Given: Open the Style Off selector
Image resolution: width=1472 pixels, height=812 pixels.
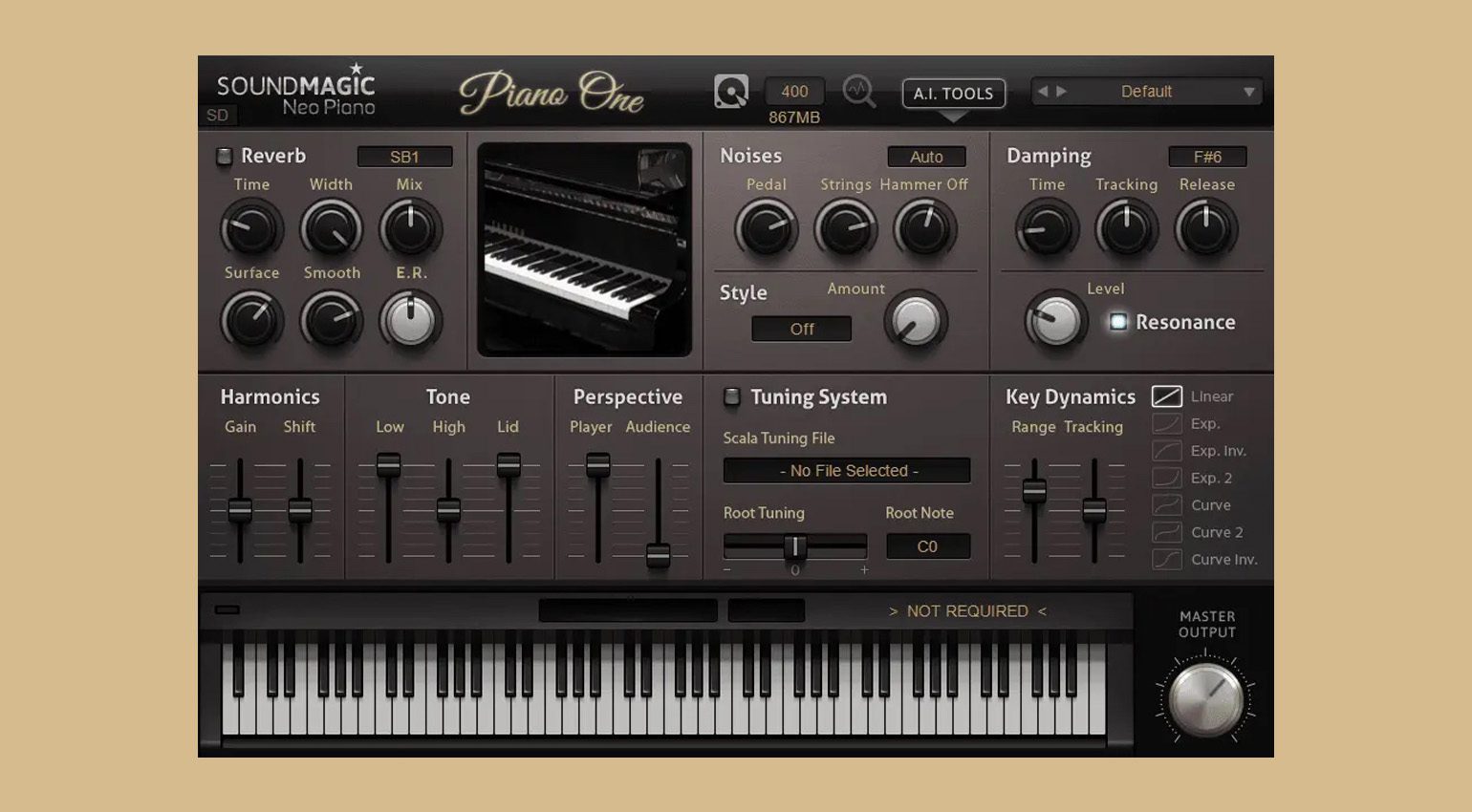Looking at the screenshot, I should (801, 329).
